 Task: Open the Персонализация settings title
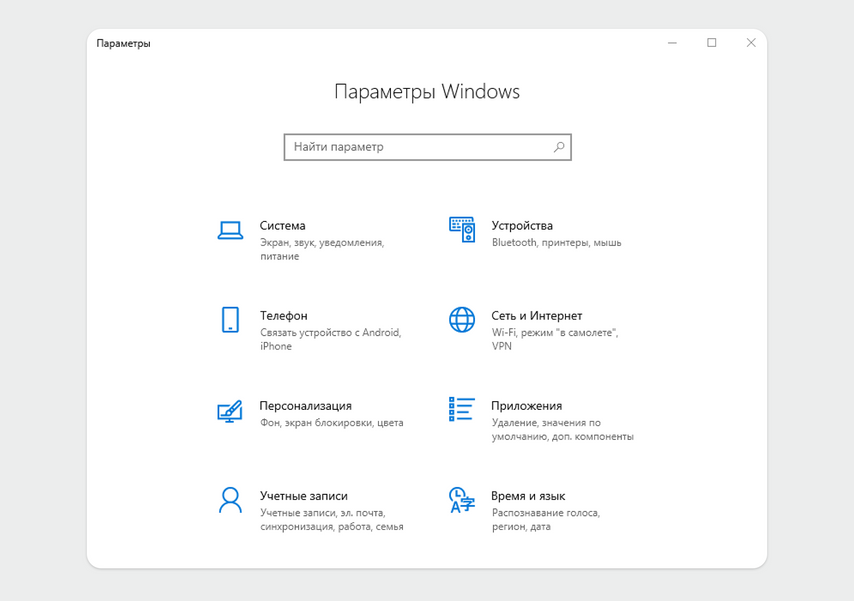point(306,406)
